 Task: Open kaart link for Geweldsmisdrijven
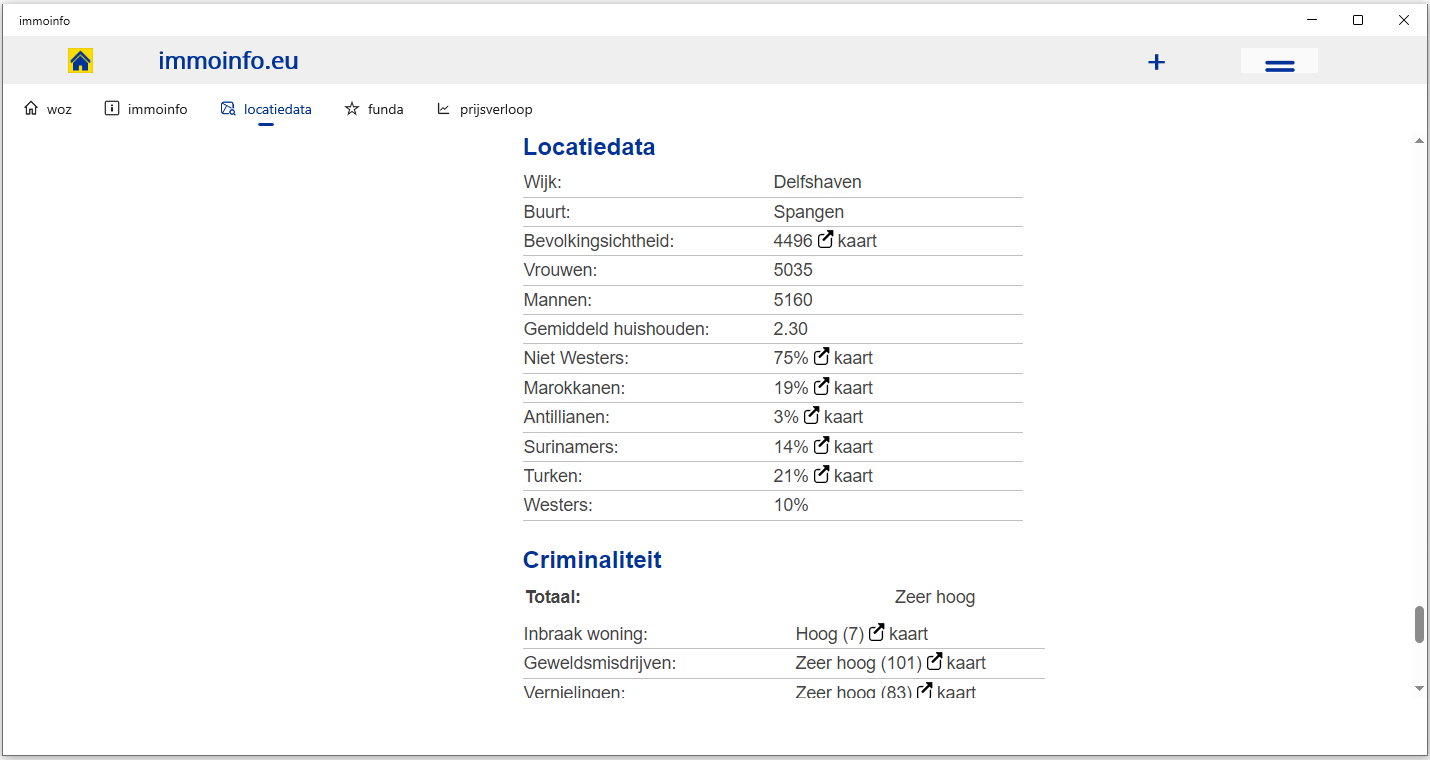pyautogui.click(x=965, y=662)
